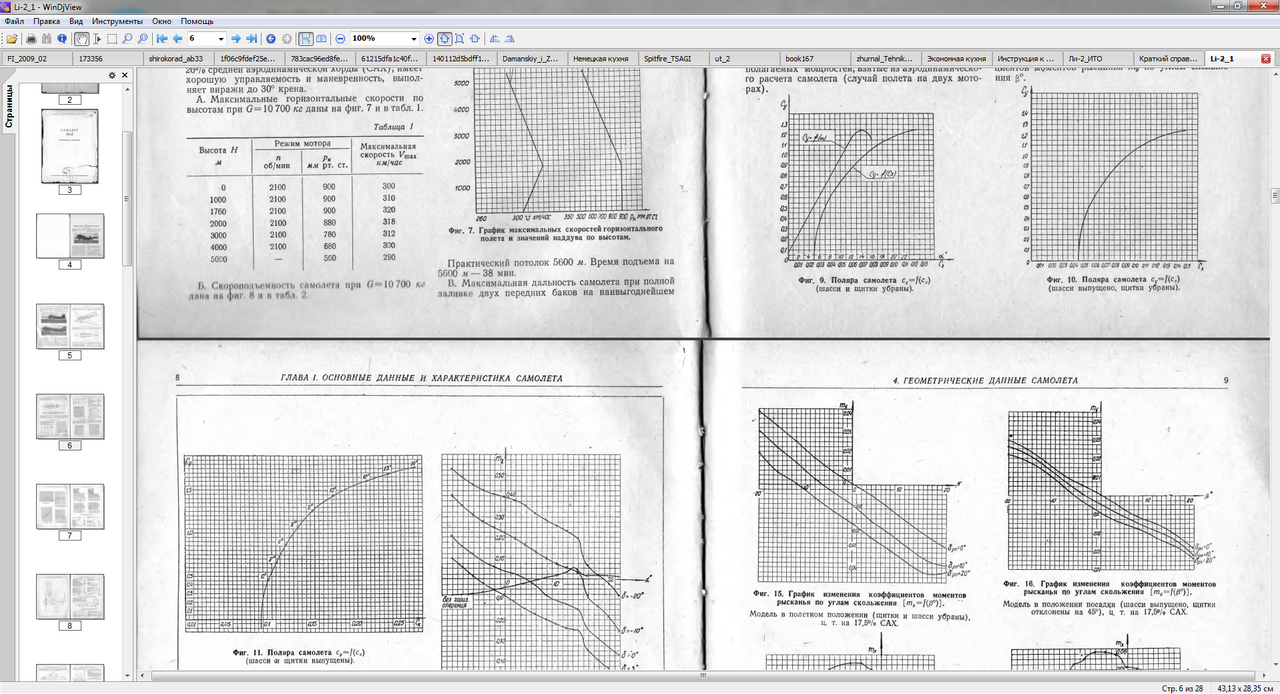
Task: Go to next page with the arrow icon
Action: pos(236,38)
